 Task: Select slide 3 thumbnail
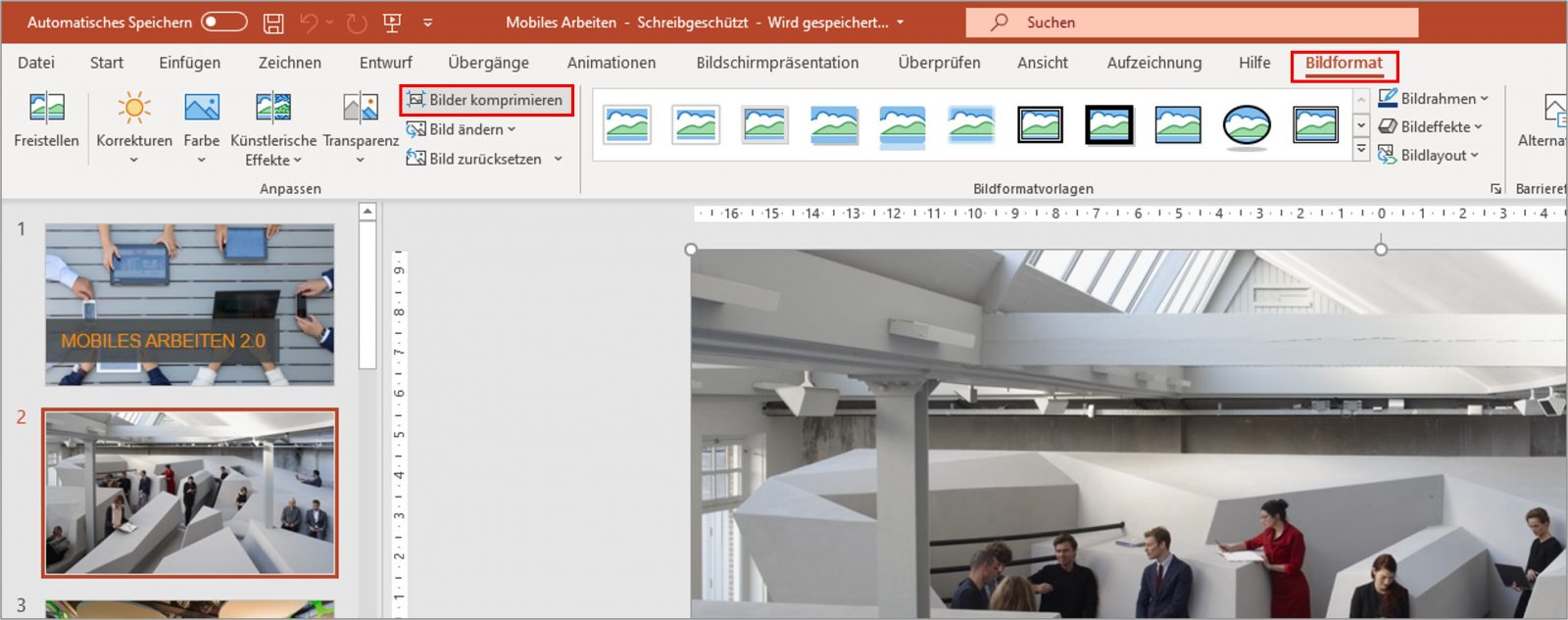189,609
